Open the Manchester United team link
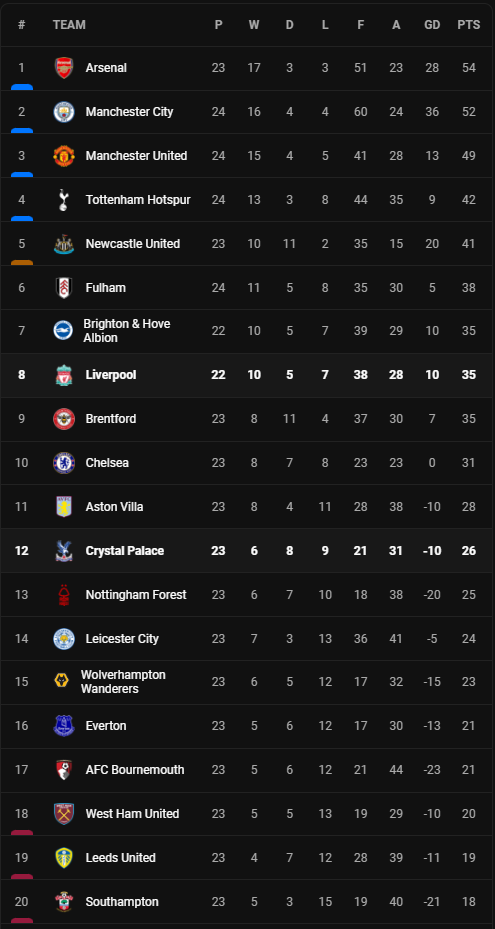Viewport: 495px width, 929px height. click(136, 156)
